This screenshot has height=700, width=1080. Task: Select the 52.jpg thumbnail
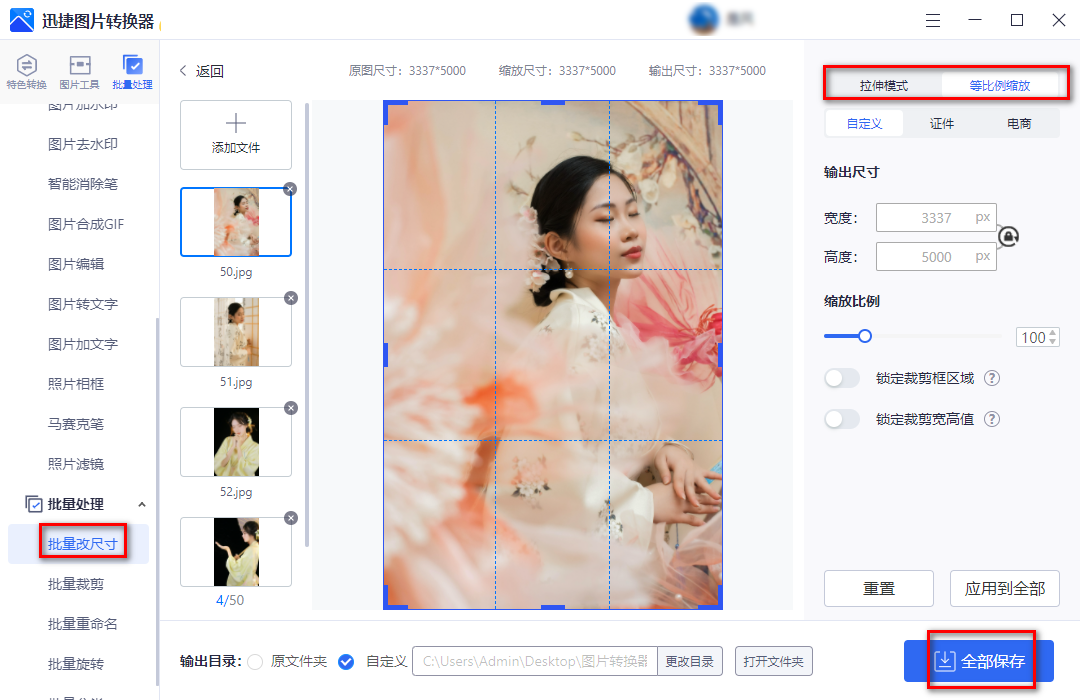pos(236,442)
